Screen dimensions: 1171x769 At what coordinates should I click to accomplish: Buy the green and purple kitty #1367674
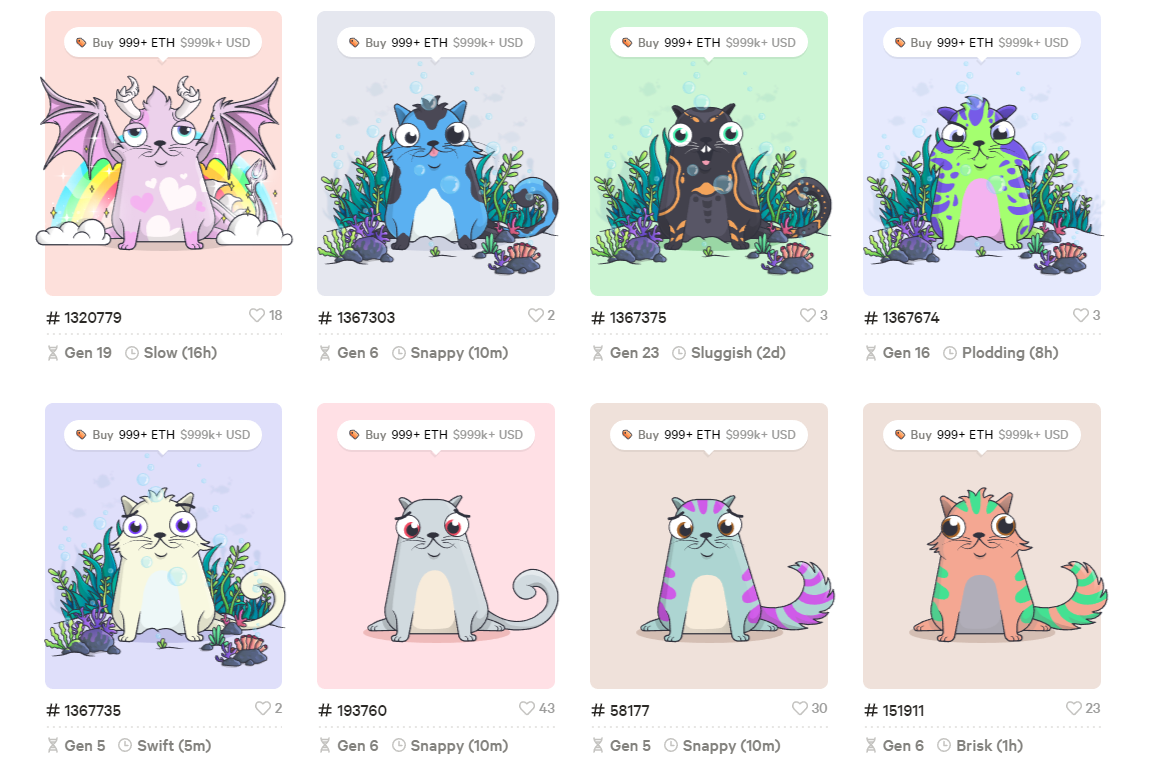click(x=981, y=43)
